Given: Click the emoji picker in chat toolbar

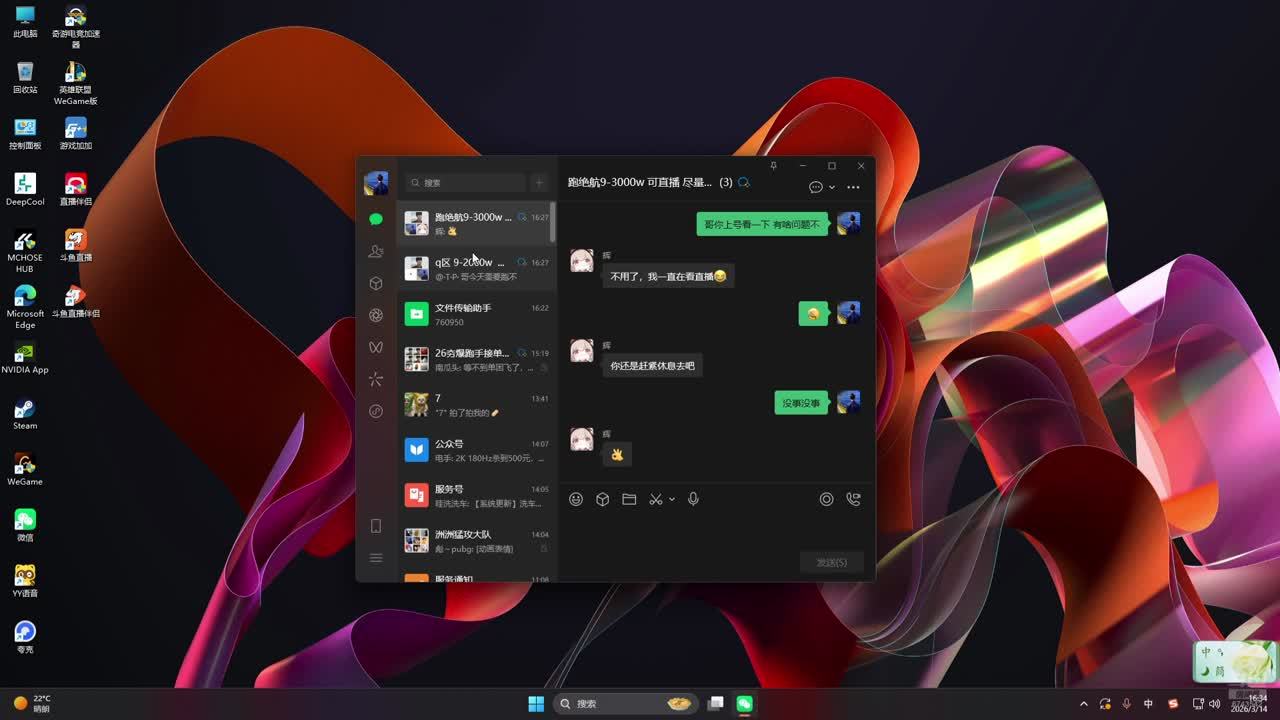Looking at the screenshot, I should (x=576, y=499).
